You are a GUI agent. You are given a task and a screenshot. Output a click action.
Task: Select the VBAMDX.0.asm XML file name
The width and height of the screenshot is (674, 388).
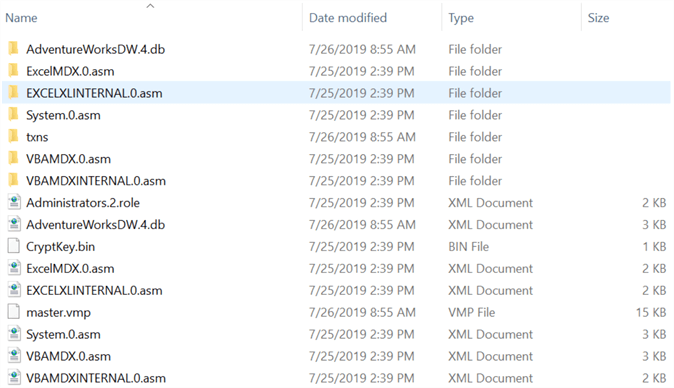coord(68,356)
